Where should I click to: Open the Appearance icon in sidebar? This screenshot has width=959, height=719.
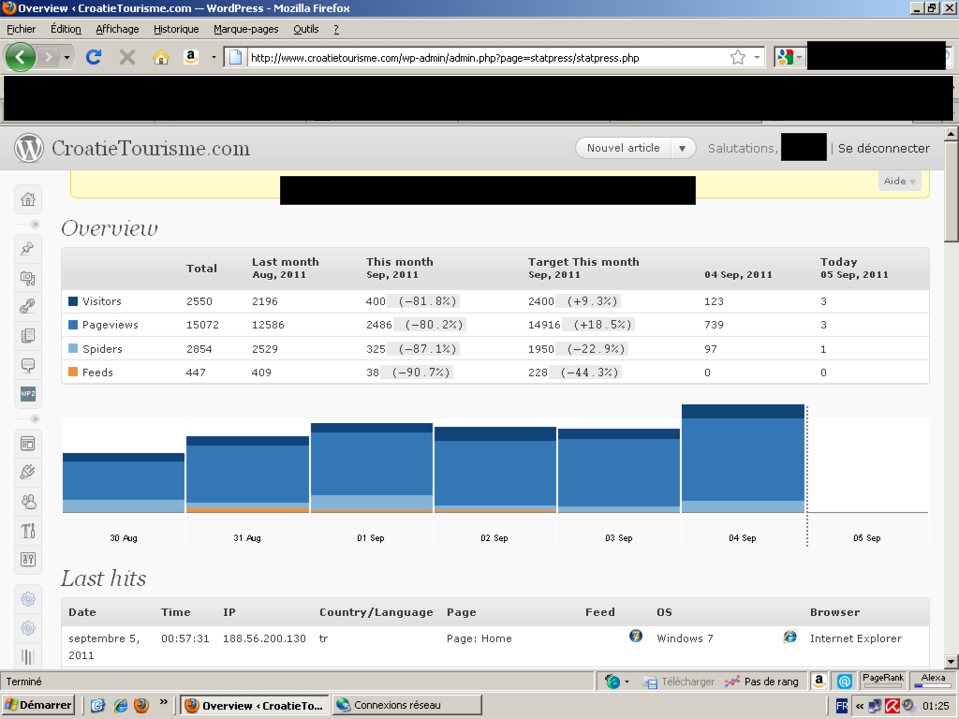coord(28,443)
